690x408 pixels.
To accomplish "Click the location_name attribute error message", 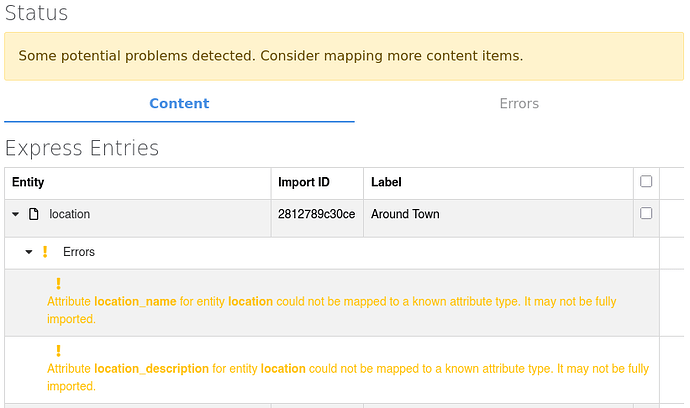I will click(x=332, y=310).
